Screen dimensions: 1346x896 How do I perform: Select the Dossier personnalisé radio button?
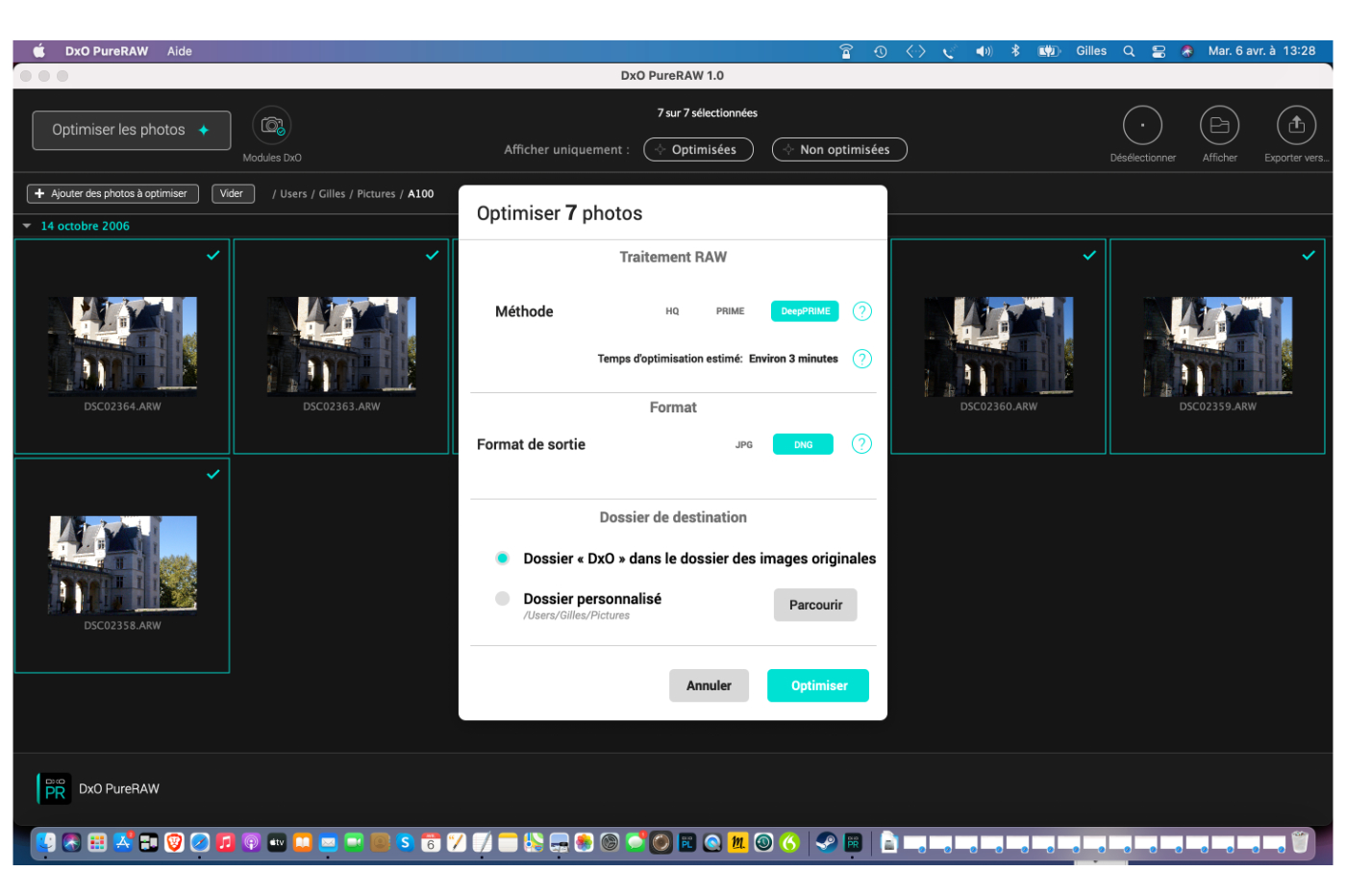pos(502,599)
